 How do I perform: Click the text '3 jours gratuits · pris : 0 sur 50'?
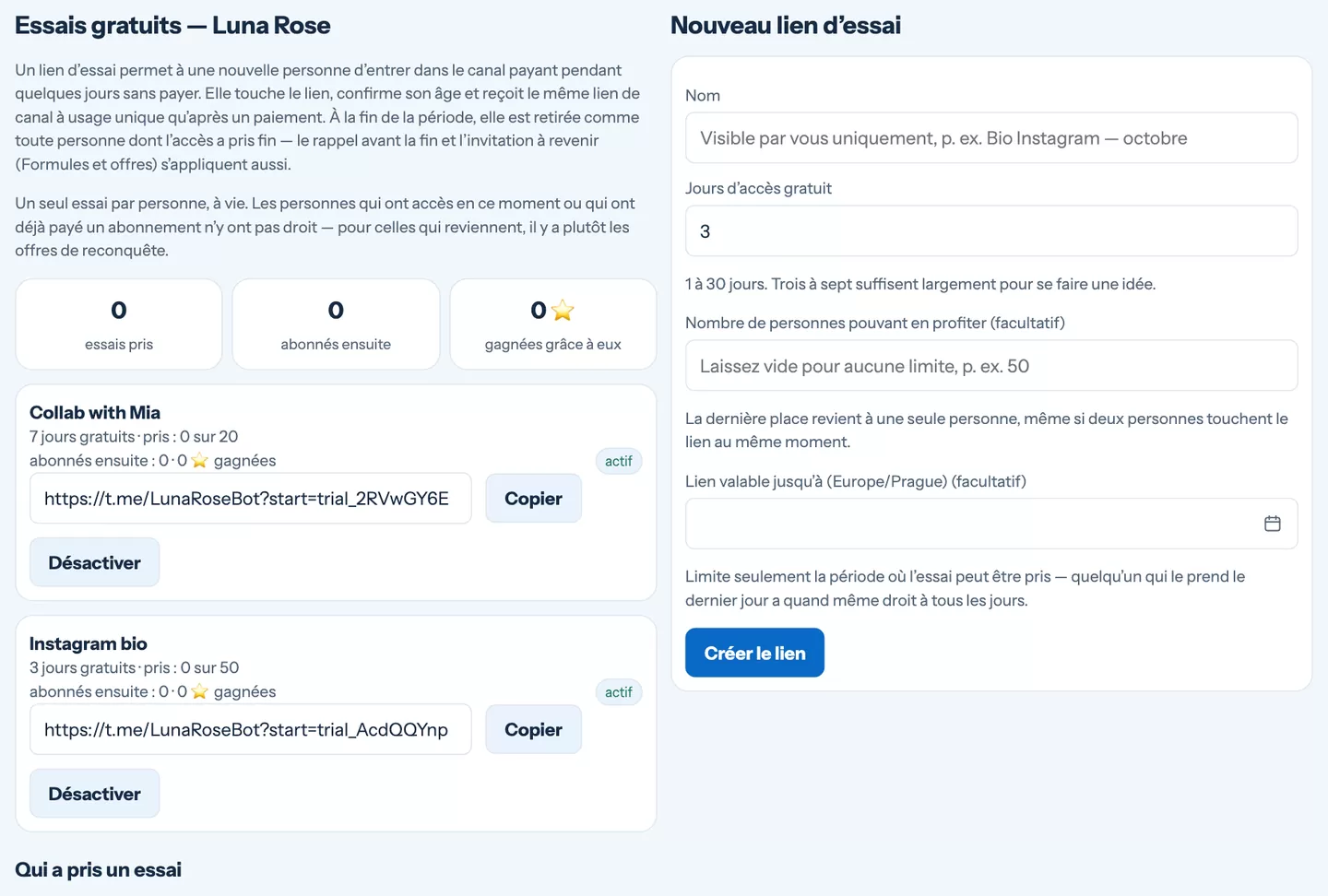point(135,668)
